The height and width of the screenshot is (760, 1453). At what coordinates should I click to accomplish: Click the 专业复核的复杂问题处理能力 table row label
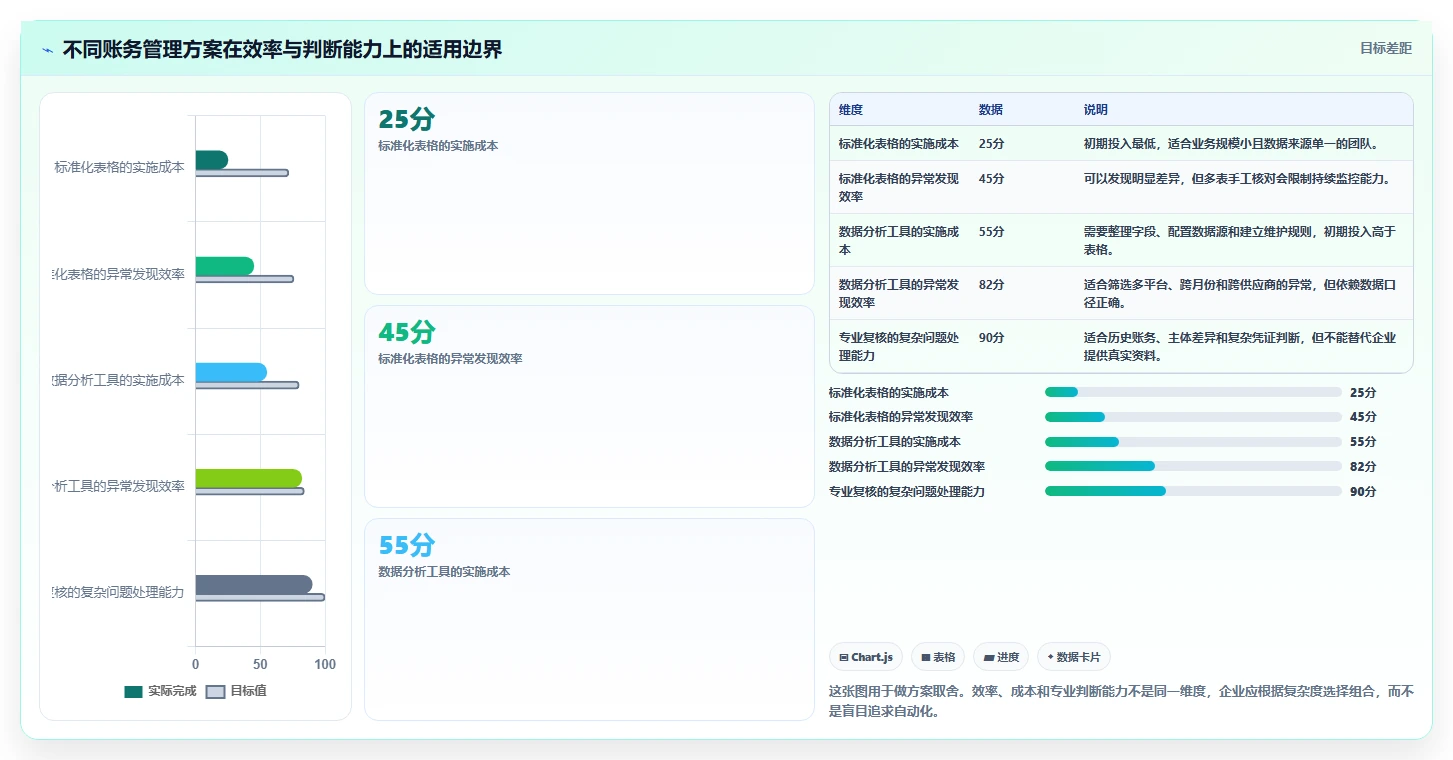pyautogui.click(x=899, y=347)
